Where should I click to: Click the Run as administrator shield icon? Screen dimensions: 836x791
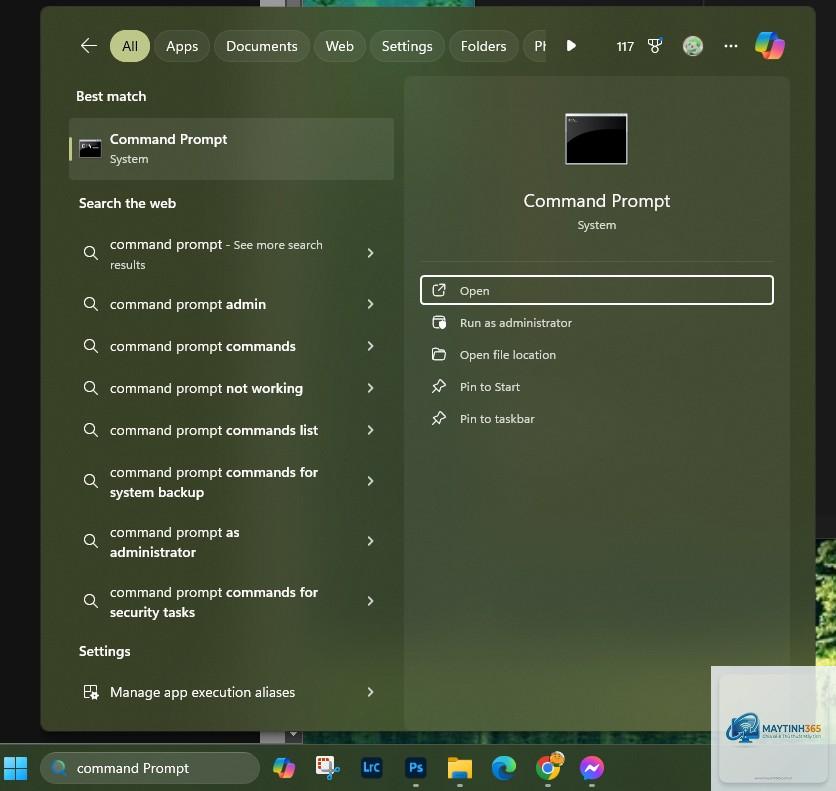pos(439,322)
